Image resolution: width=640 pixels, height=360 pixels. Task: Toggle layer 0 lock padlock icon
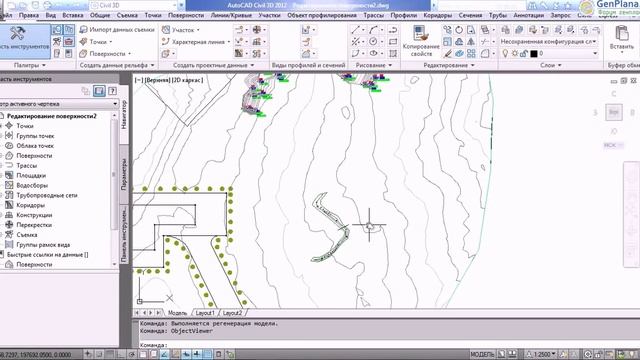[x=524, y=53]
